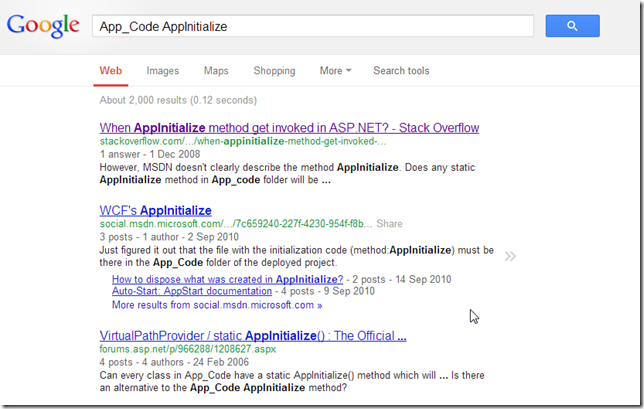Click '4 posts - 4 authors - 24 Feb 2006' text
This screenshot has height=409, width=644.
tap(174, 362)
